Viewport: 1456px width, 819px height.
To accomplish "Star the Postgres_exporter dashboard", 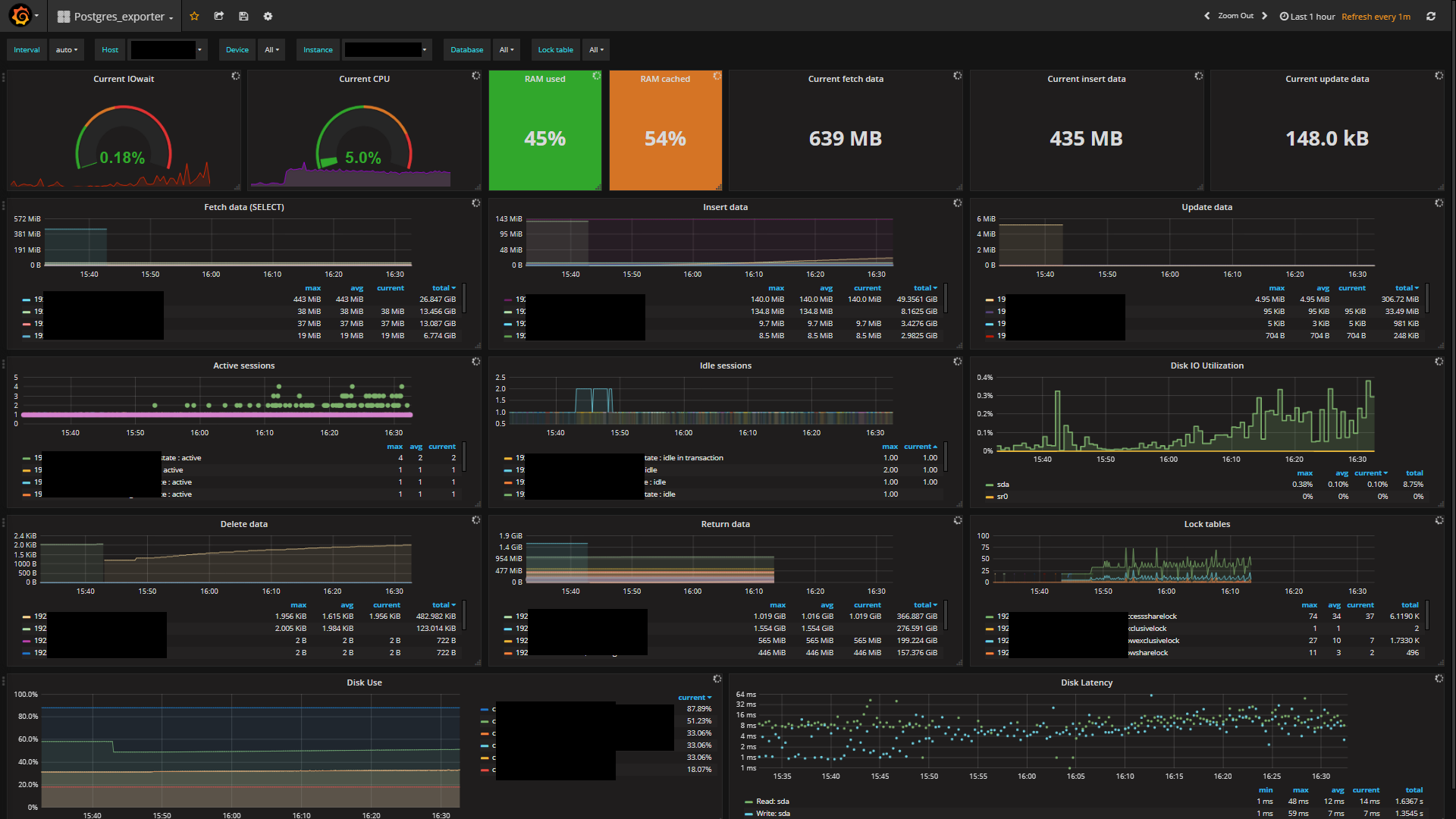I will point(194,16).
